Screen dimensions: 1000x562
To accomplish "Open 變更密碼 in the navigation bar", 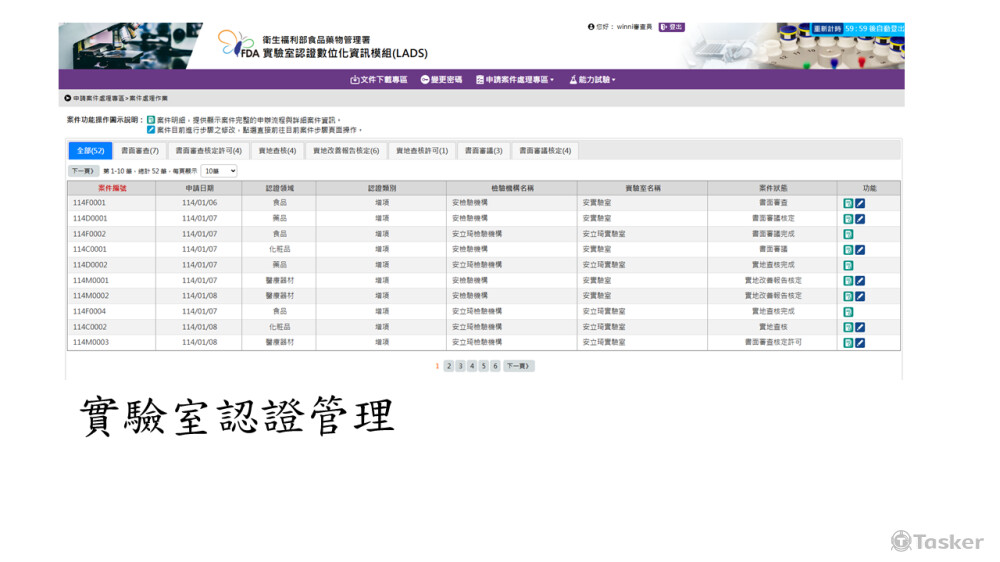I will [x=441, y=80].
